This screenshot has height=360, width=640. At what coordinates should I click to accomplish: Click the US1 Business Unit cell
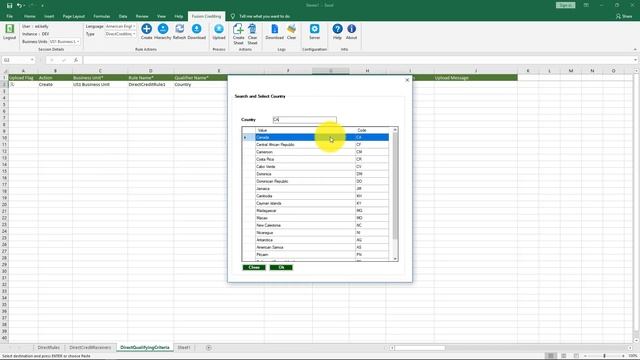pyautogui.click(x=100, y=84)
